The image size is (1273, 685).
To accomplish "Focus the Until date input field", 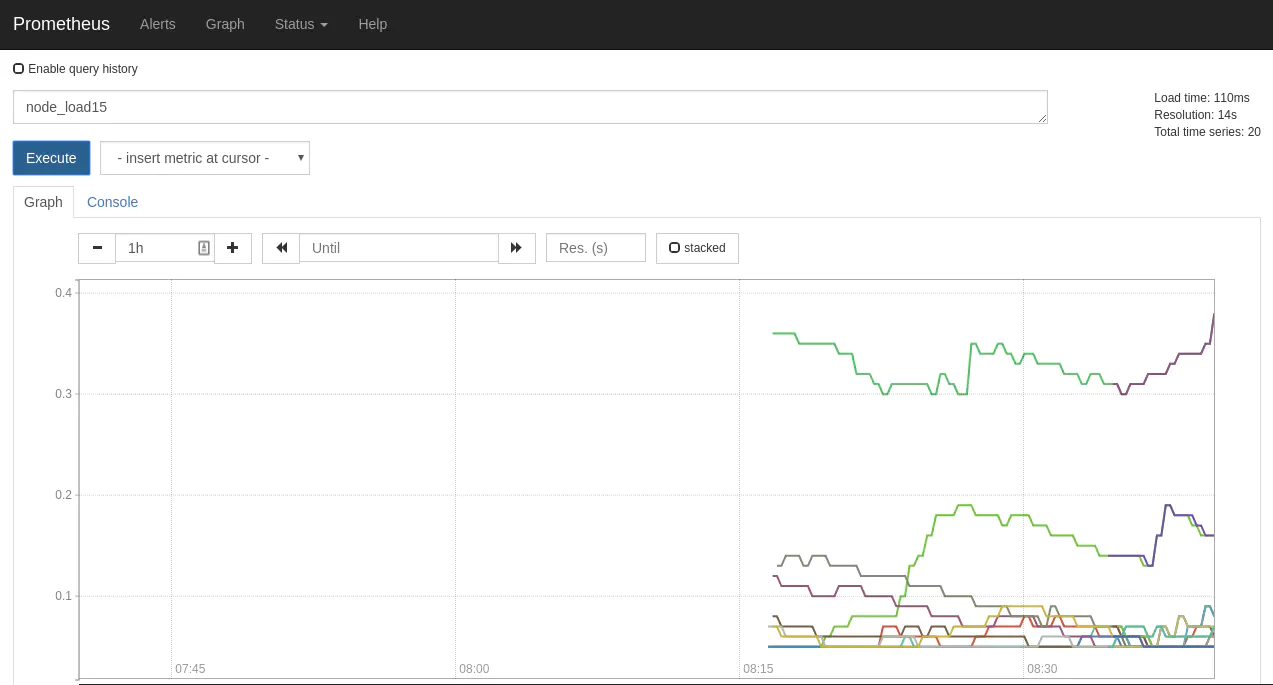I will (398, 248).
